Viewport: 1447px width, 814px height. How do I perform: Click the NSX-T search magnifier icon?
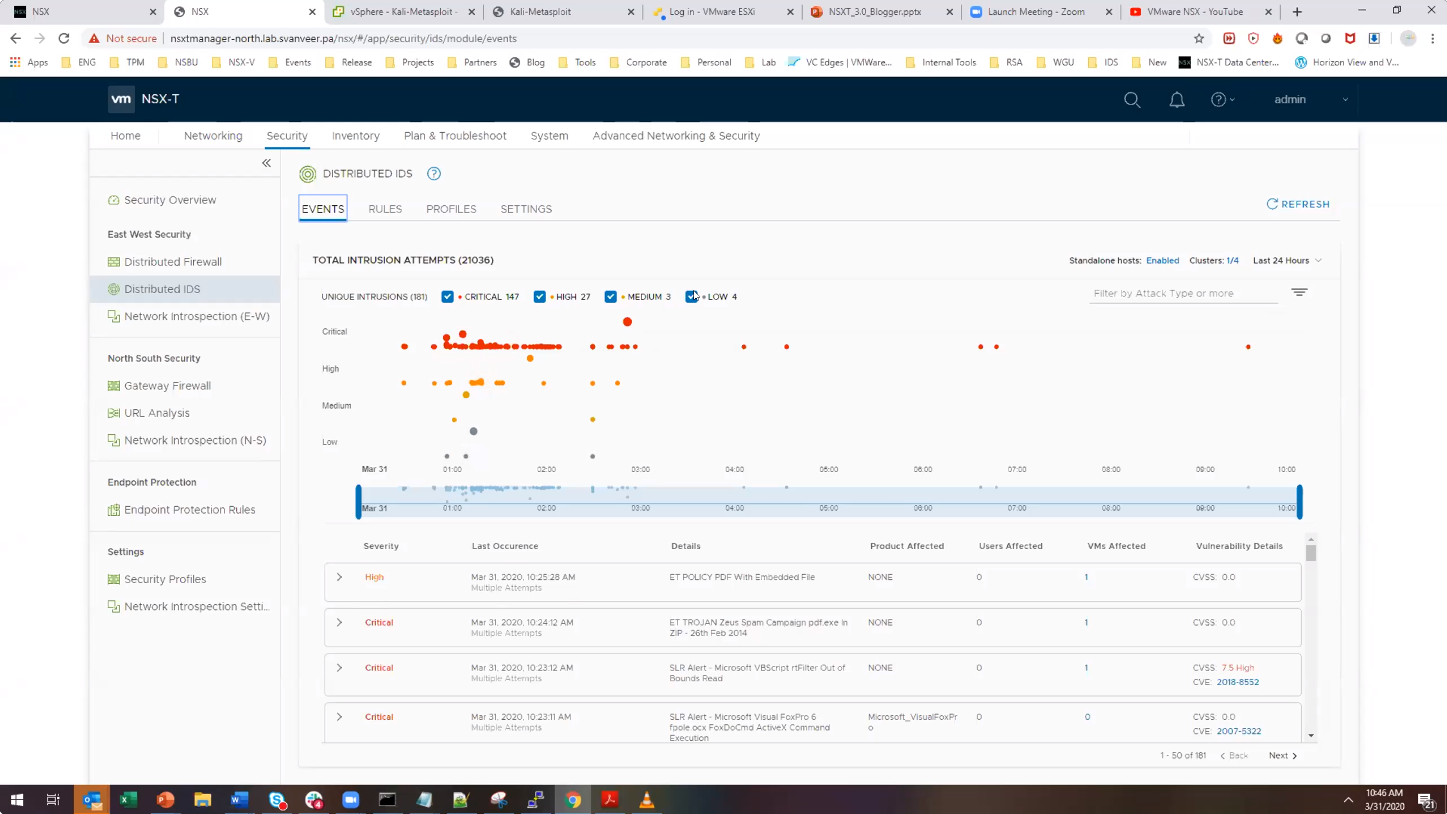click(1132, 100)
